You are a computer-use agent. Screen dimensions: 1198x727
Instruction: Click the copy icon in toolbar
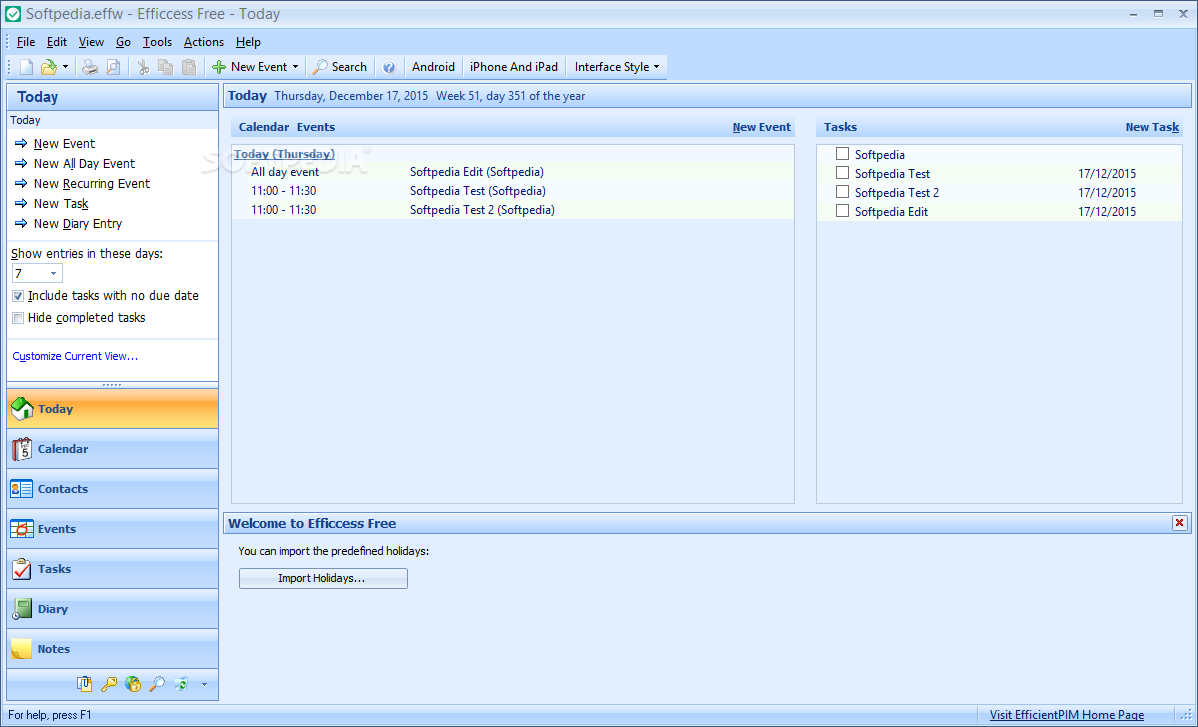point(166,67)
